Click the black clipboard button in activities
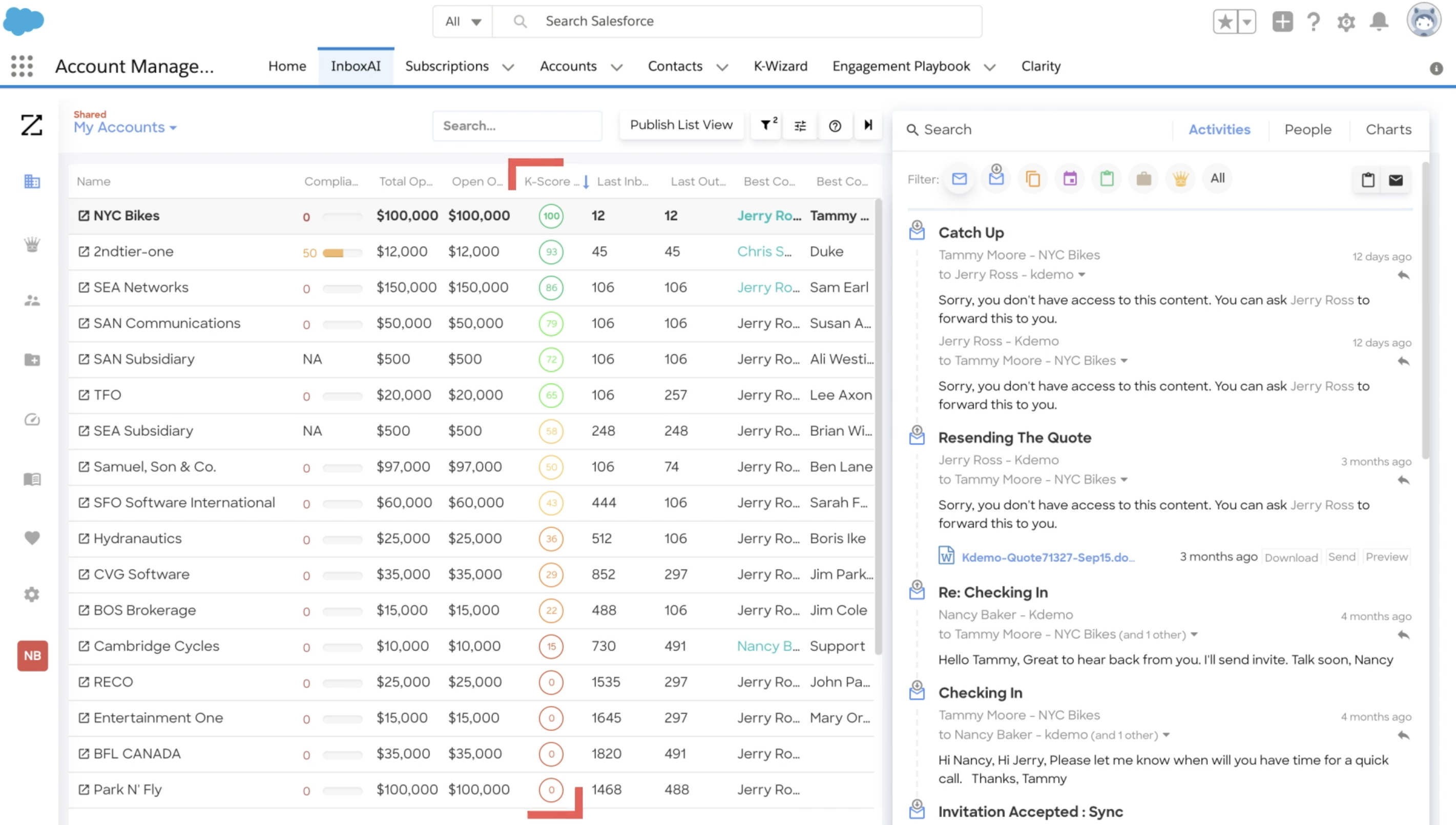 click(1368, 180)
